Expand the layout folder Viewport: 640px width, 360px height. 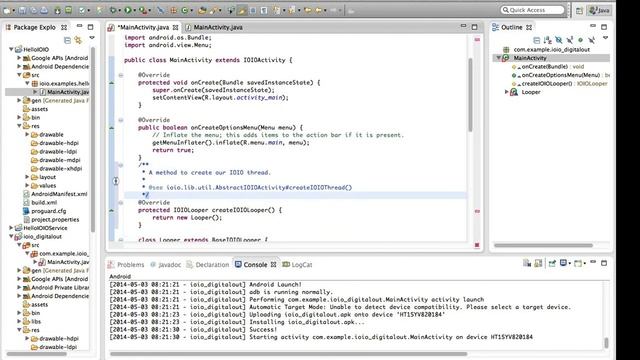click(27, 177)
